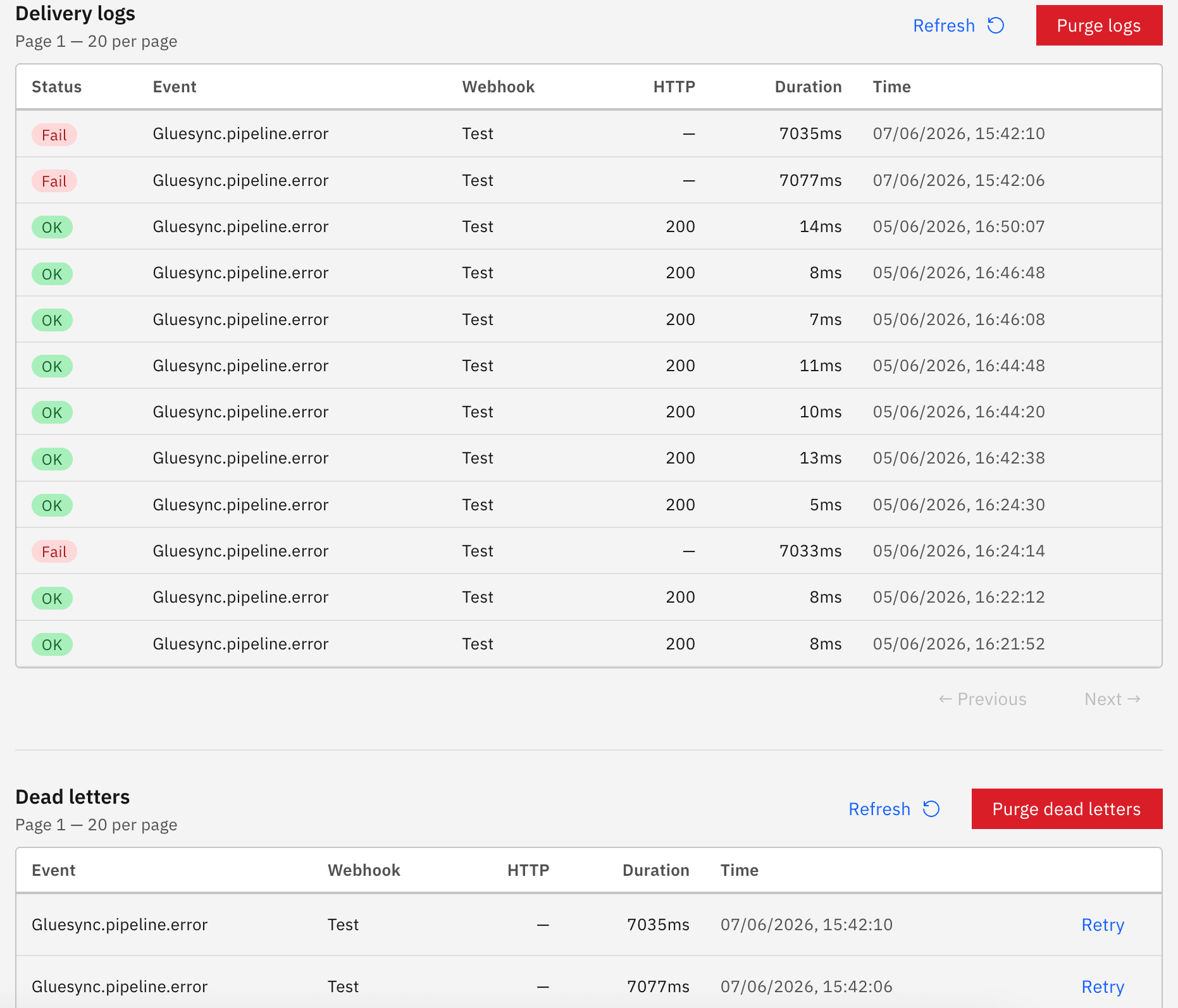Image resolution: width=1178 pixels, height=1008 pixels.
Task: Click the Delivery logs heading
Action: [75, 13]
